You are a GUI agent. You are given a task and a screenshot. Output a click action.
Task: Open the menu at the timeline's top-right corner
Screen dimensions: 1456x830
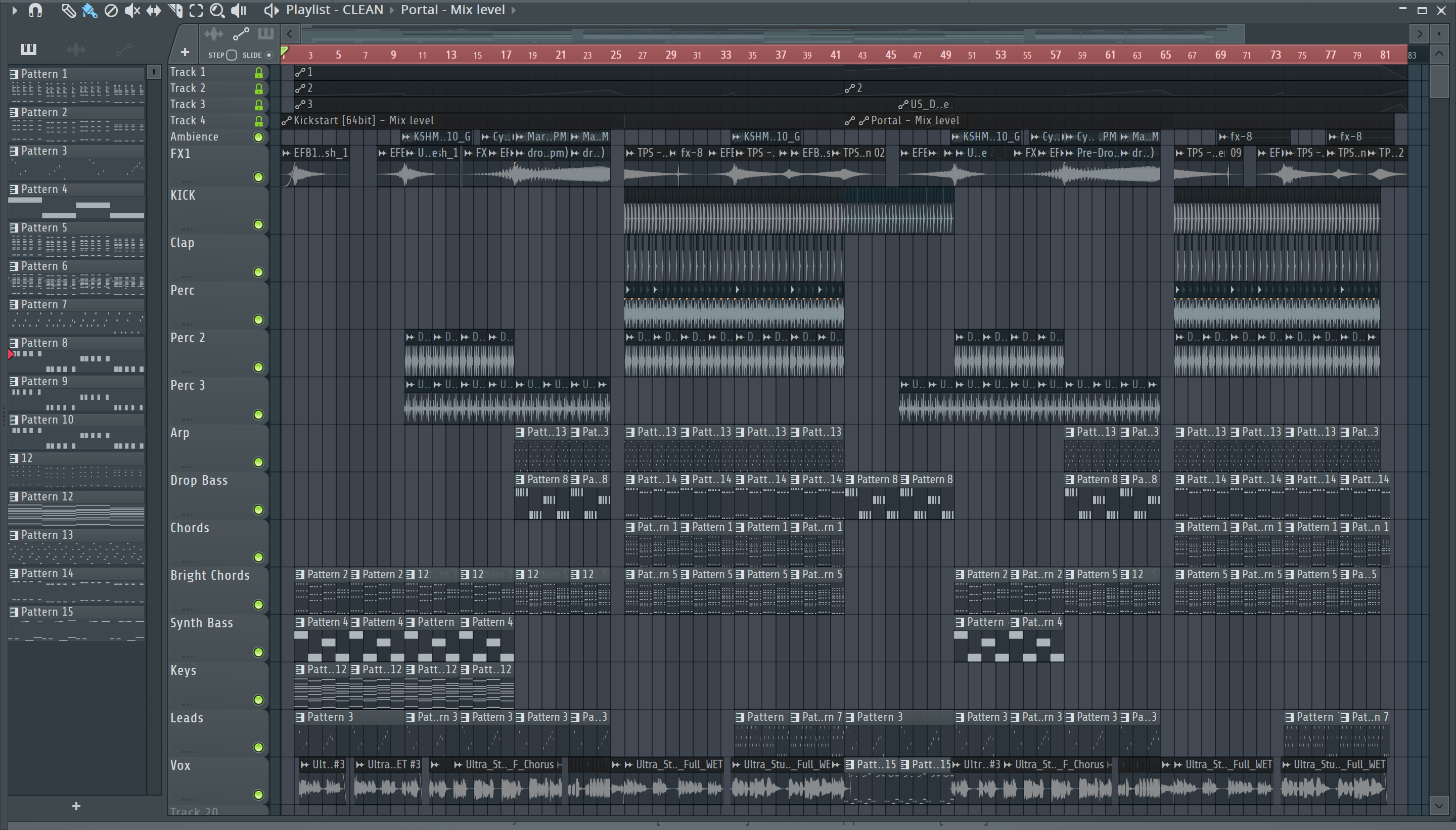1439,34
